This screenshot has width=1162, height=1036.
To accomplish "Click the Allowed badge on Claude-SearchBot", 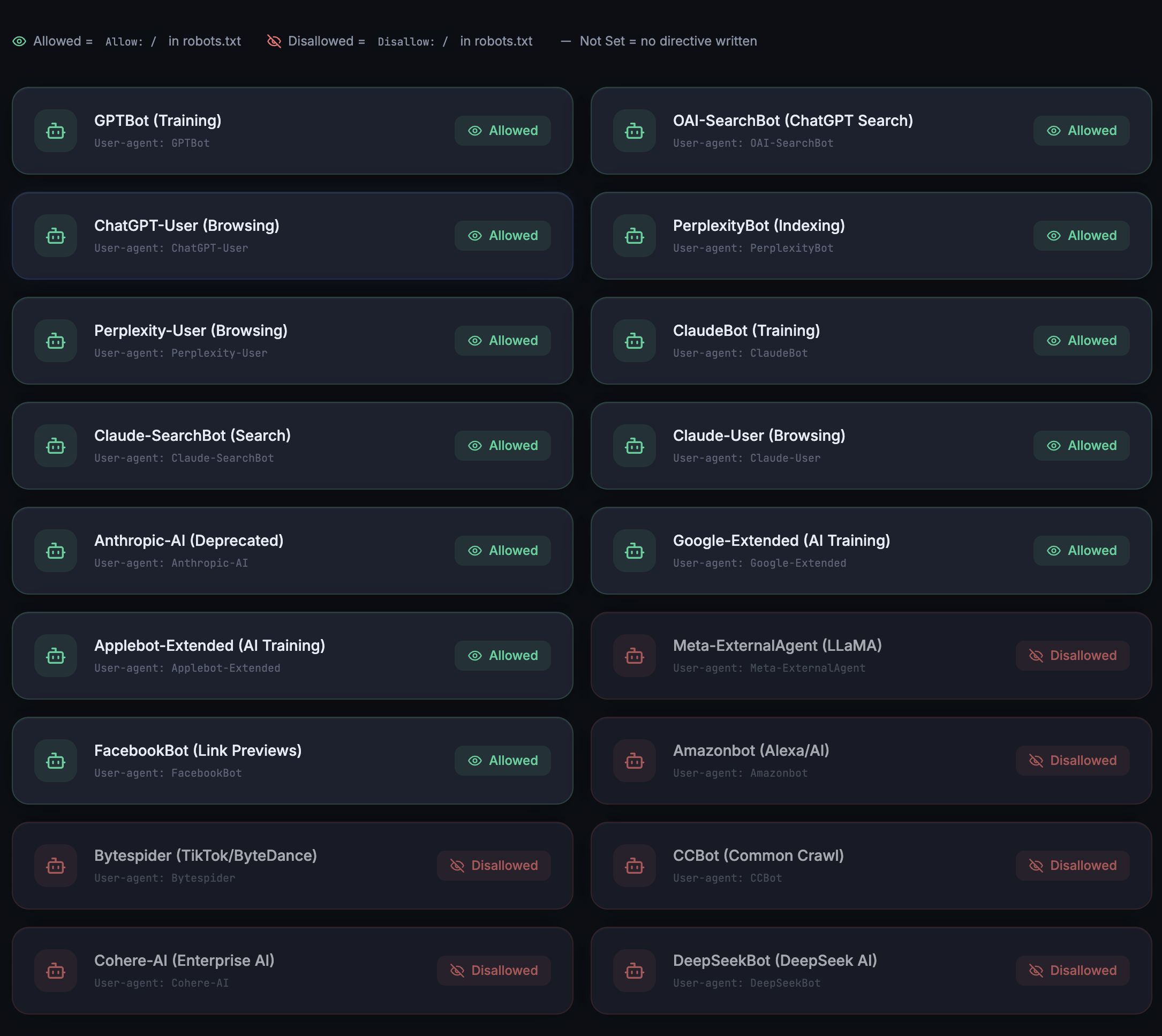I will pos(502,445).
